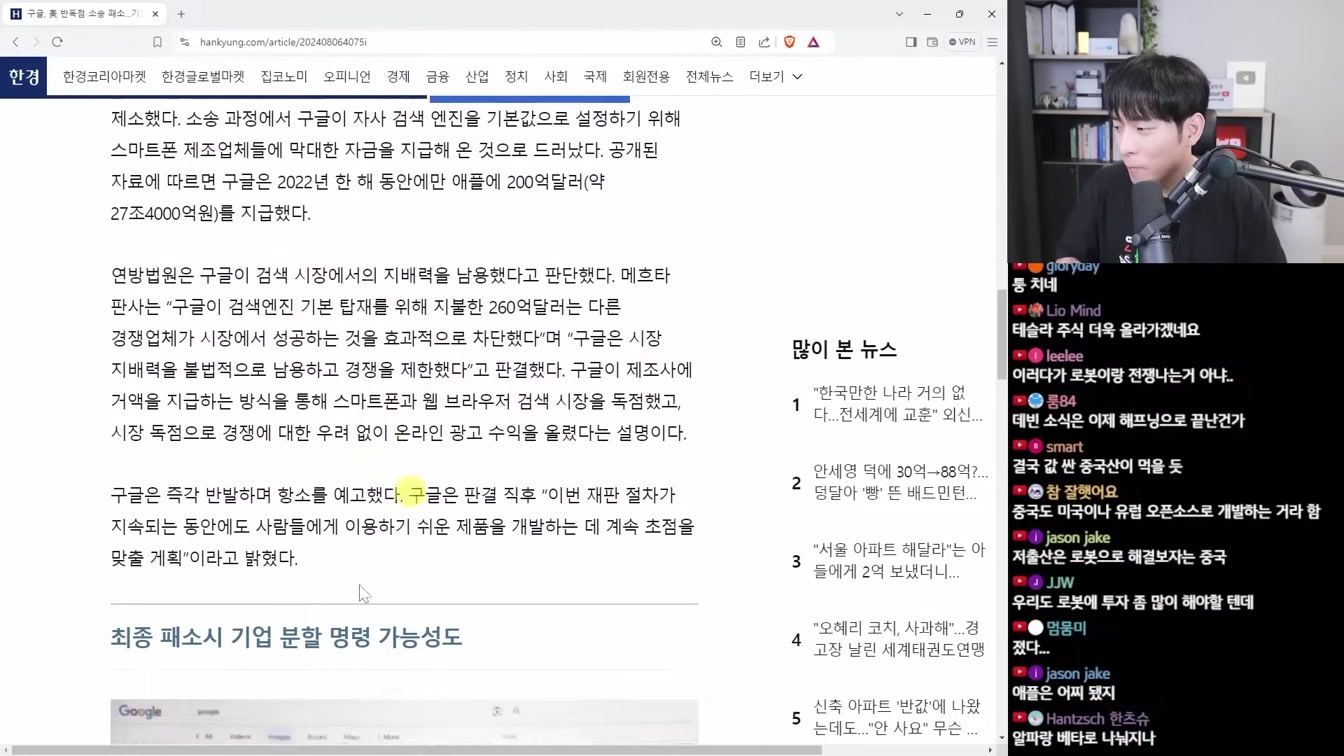Click the VPN button in toolbar
This screenshot has height=756, width=1344.
tap(962, 42)
